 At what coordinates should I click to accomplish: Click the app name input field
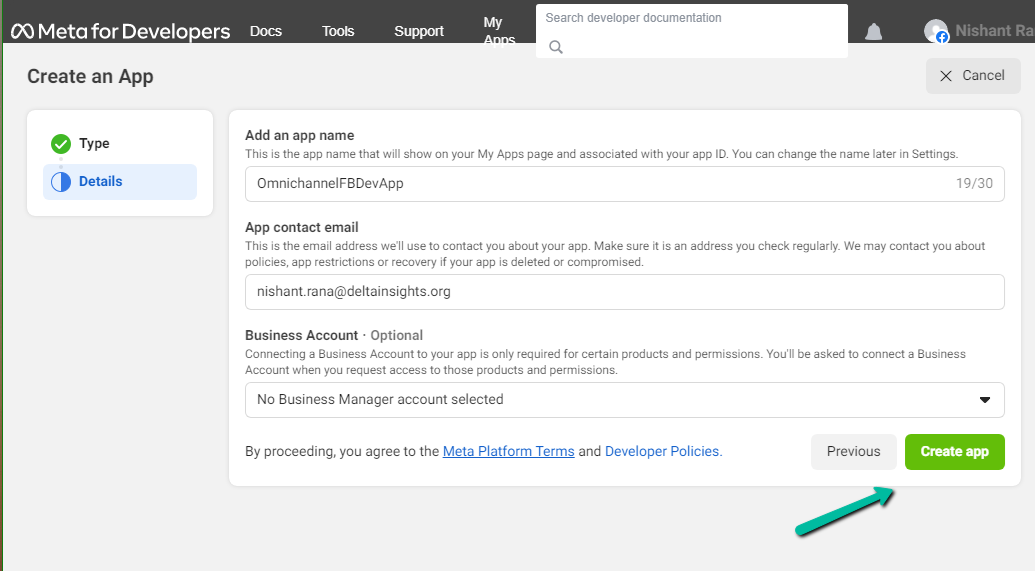(x=600, y=184)
